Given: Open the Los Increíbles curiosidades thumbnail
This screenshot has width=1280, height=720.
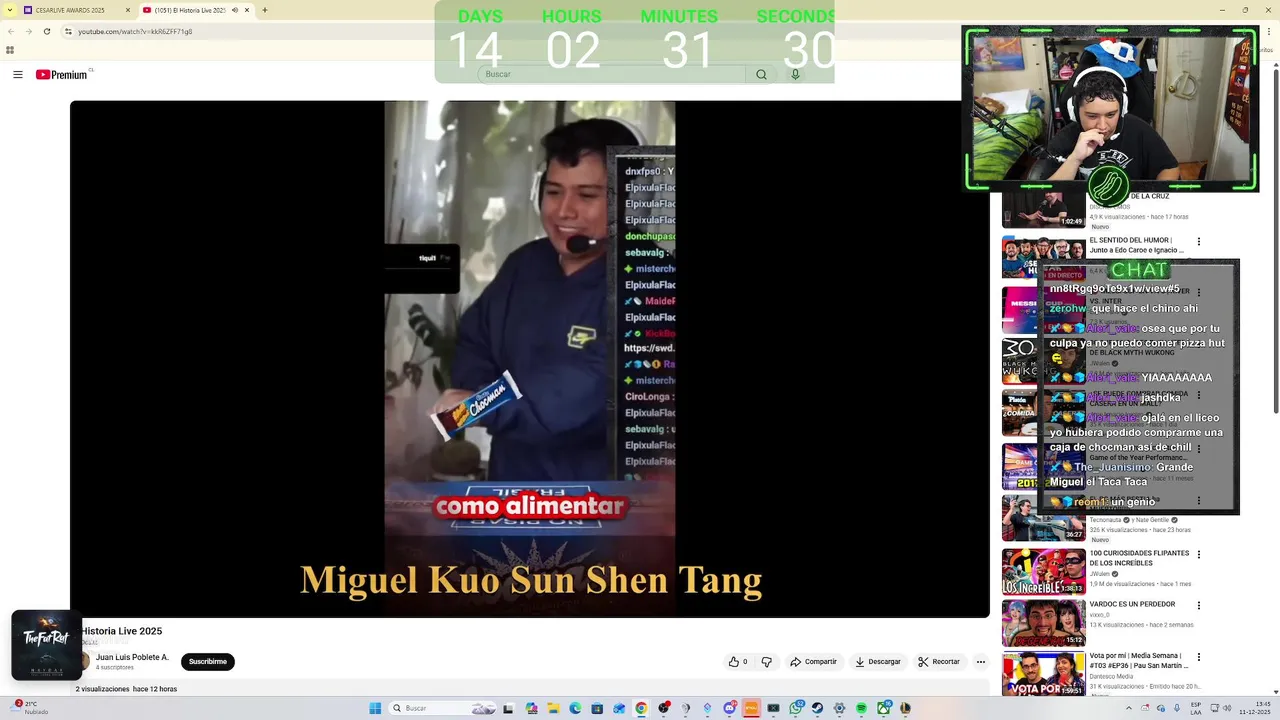Looking at the screenshot, I should point(1043,571).
